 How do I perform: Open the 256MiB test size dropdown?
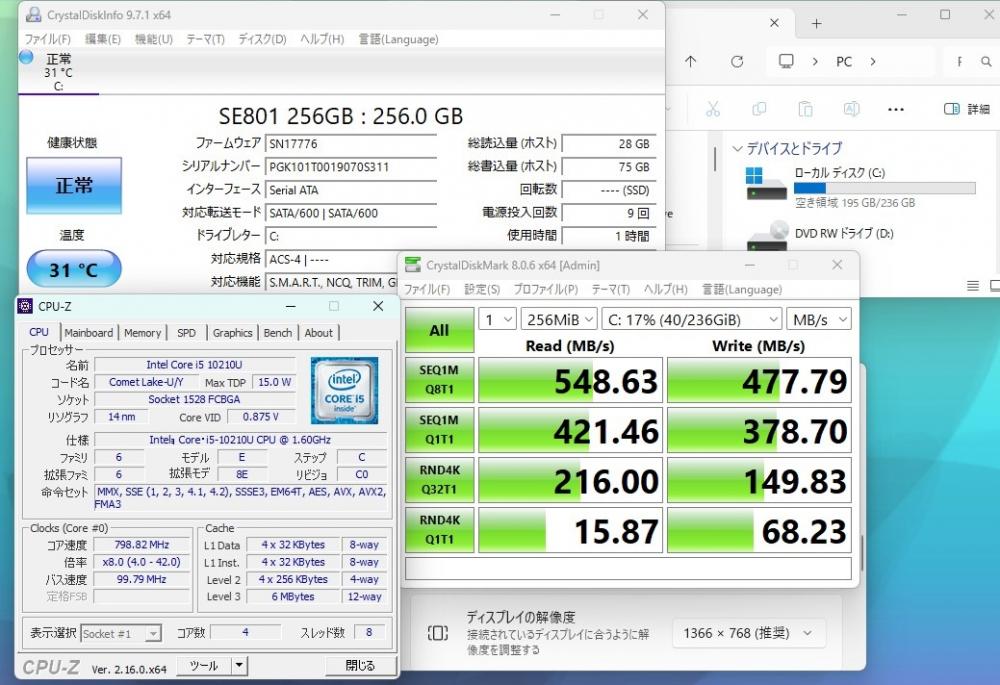[559, 319]
